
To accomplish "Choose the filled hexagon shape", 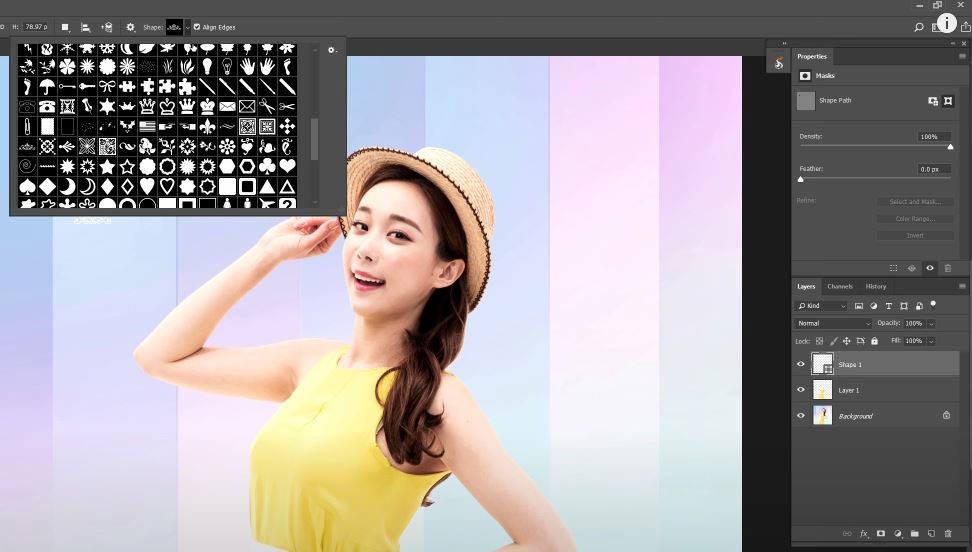I will pyautogui.click(x=227, y=166).
